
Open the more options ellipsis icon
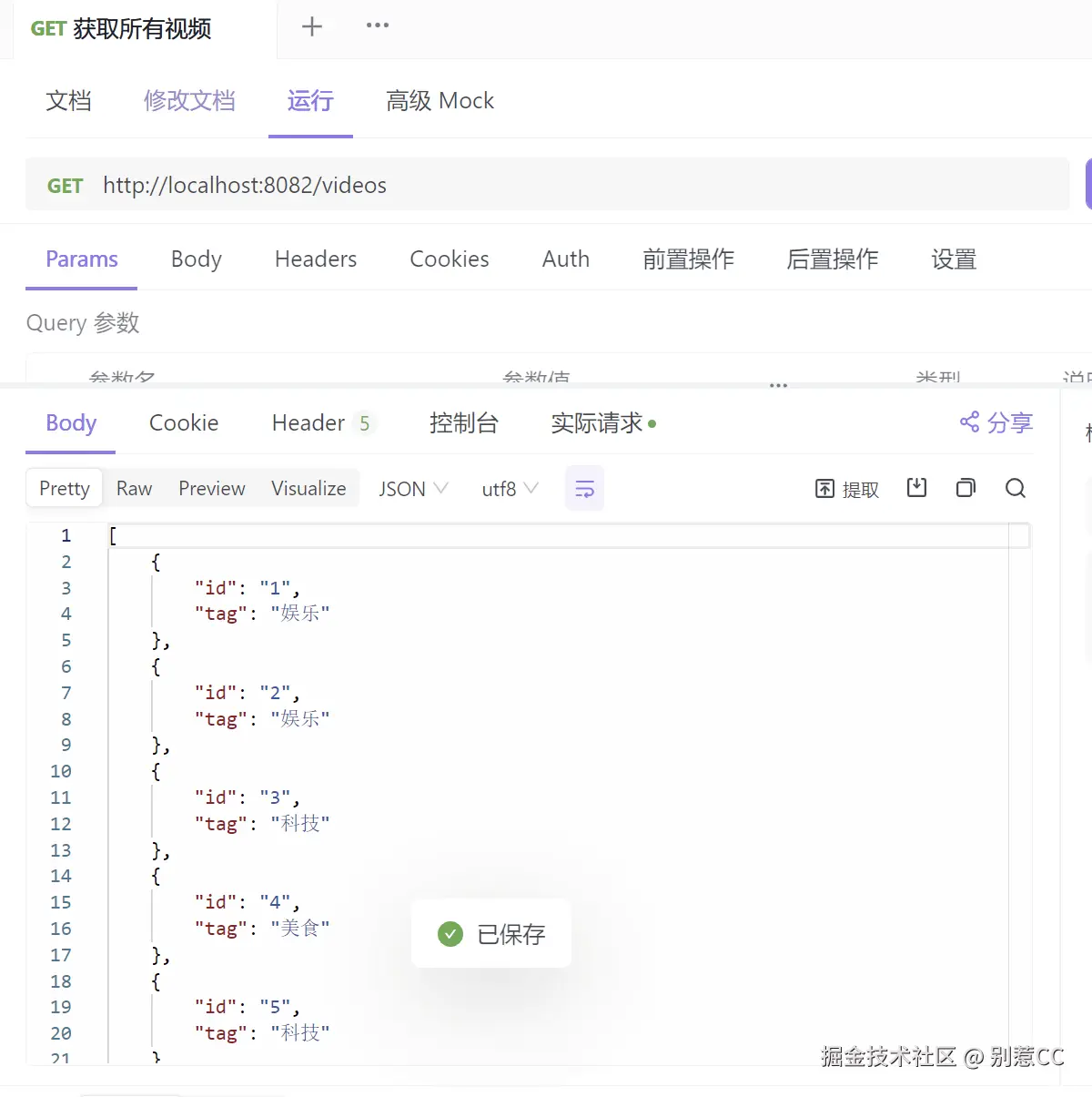377,26
